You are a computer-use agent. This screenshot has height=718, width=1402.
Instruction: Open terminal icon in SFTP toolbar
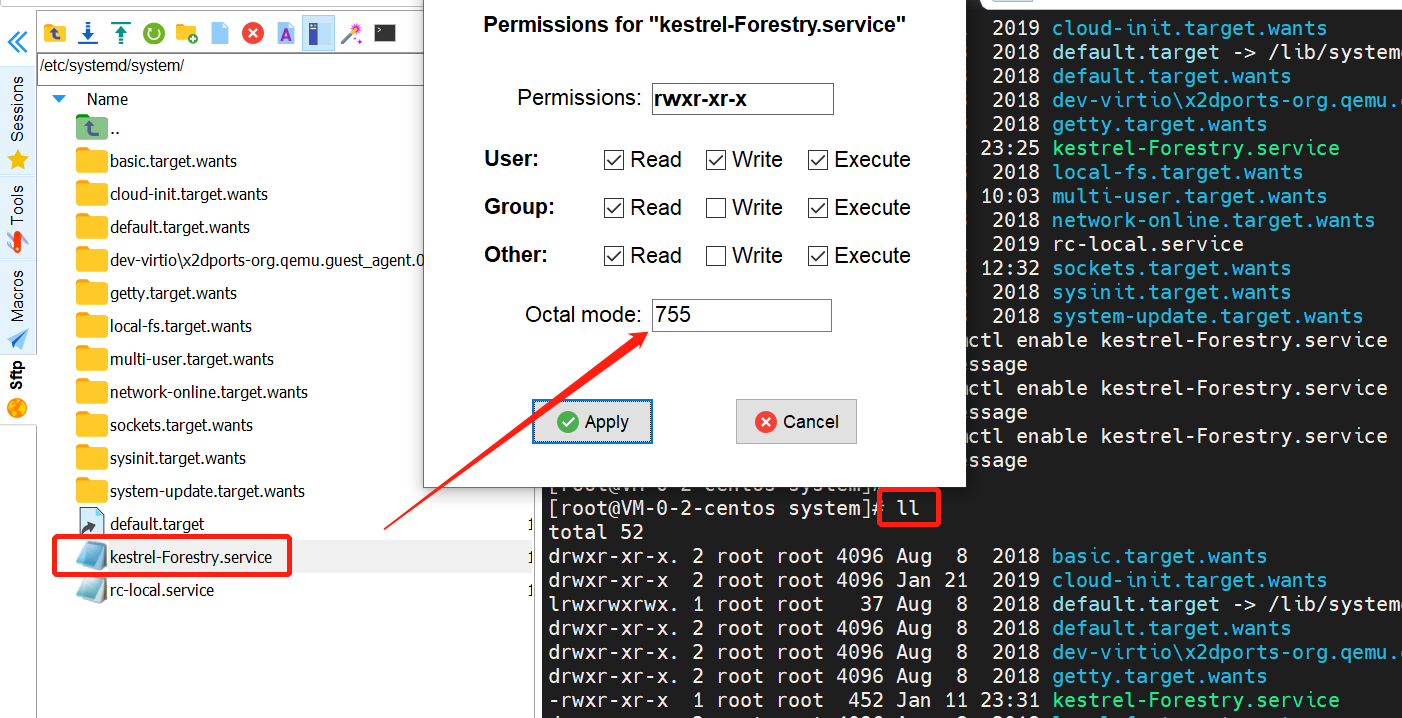coord(384,34)
